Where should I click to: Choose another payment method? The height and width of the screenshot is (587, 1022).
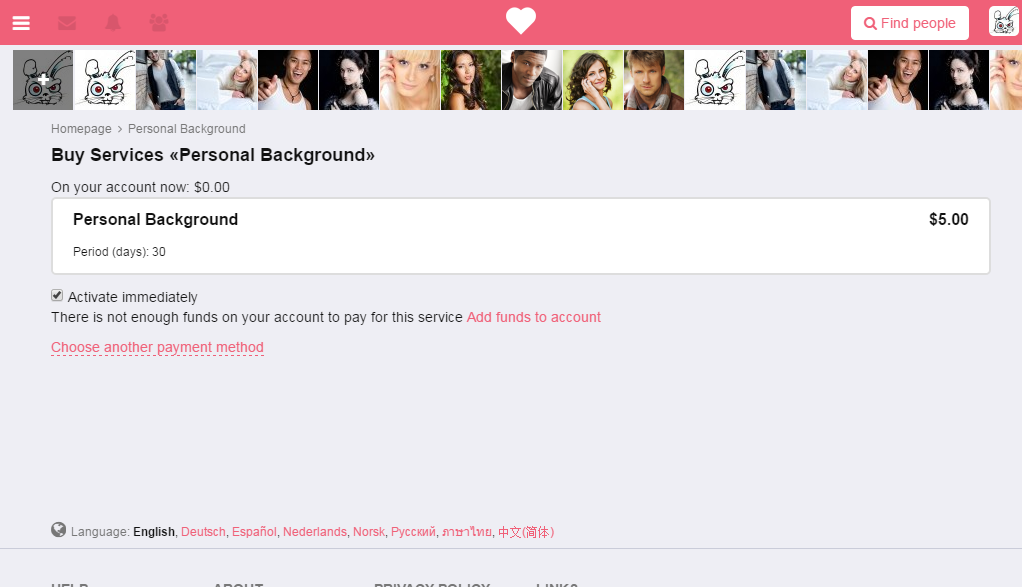point(158,347)
